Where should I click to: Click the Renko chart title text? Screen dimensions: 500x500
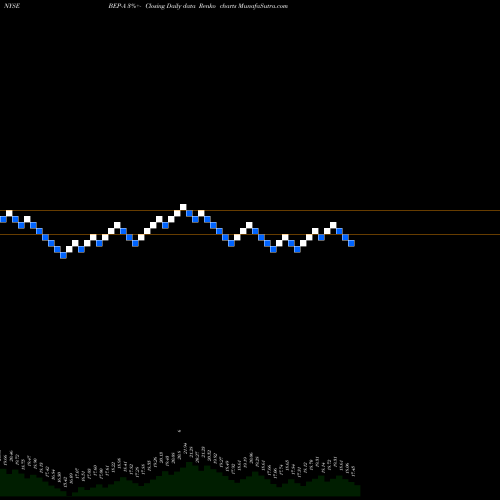tap(198, 6)
